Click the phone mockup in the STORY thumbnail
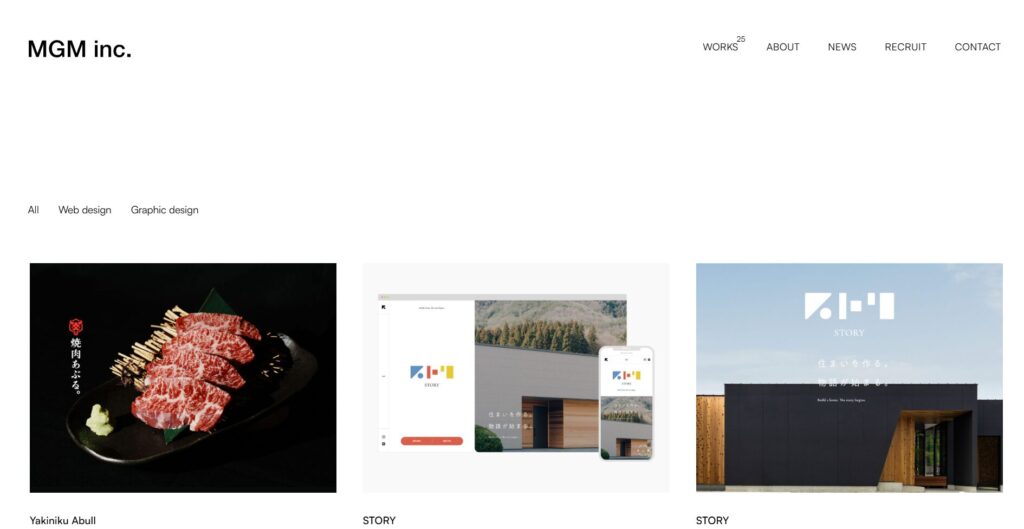 [626, 404]
